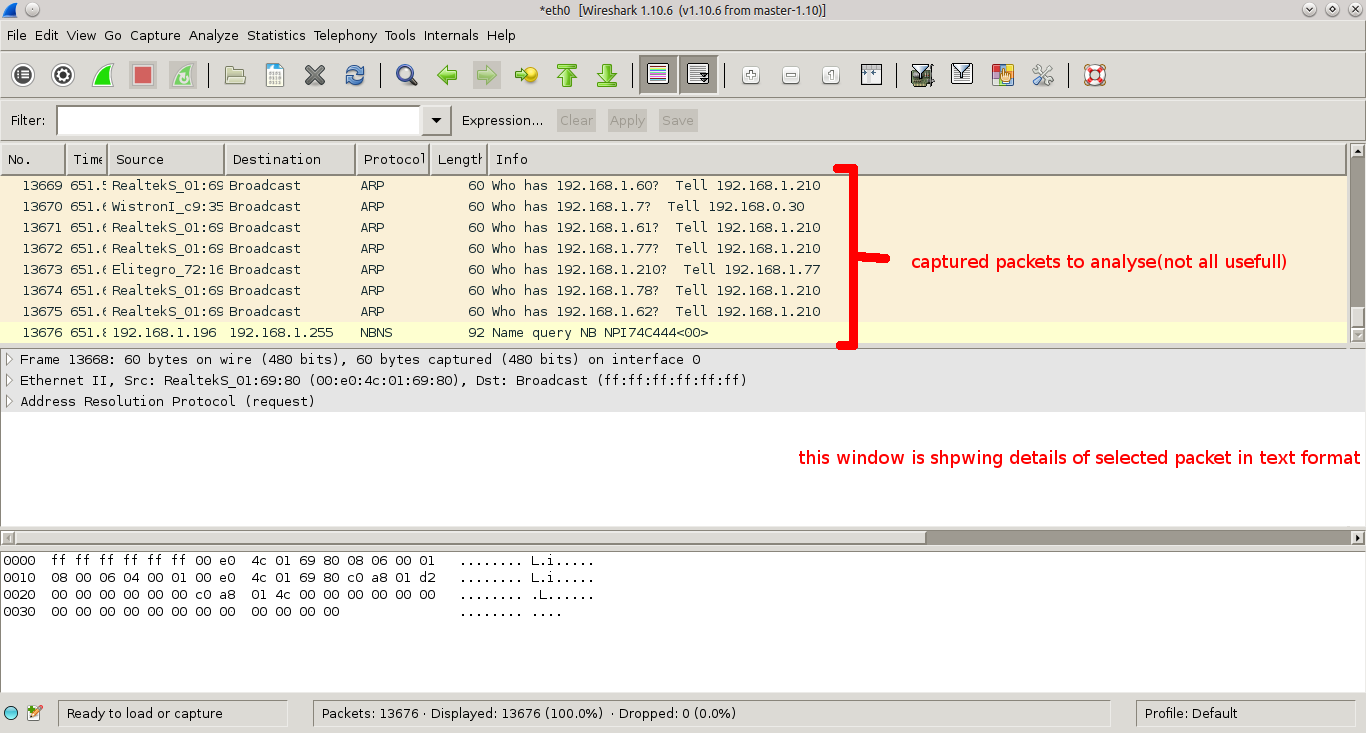The image size is (1366, 733).
Task: Save this capture file icon
Action: pyautogui.click(x=275, y=75)
